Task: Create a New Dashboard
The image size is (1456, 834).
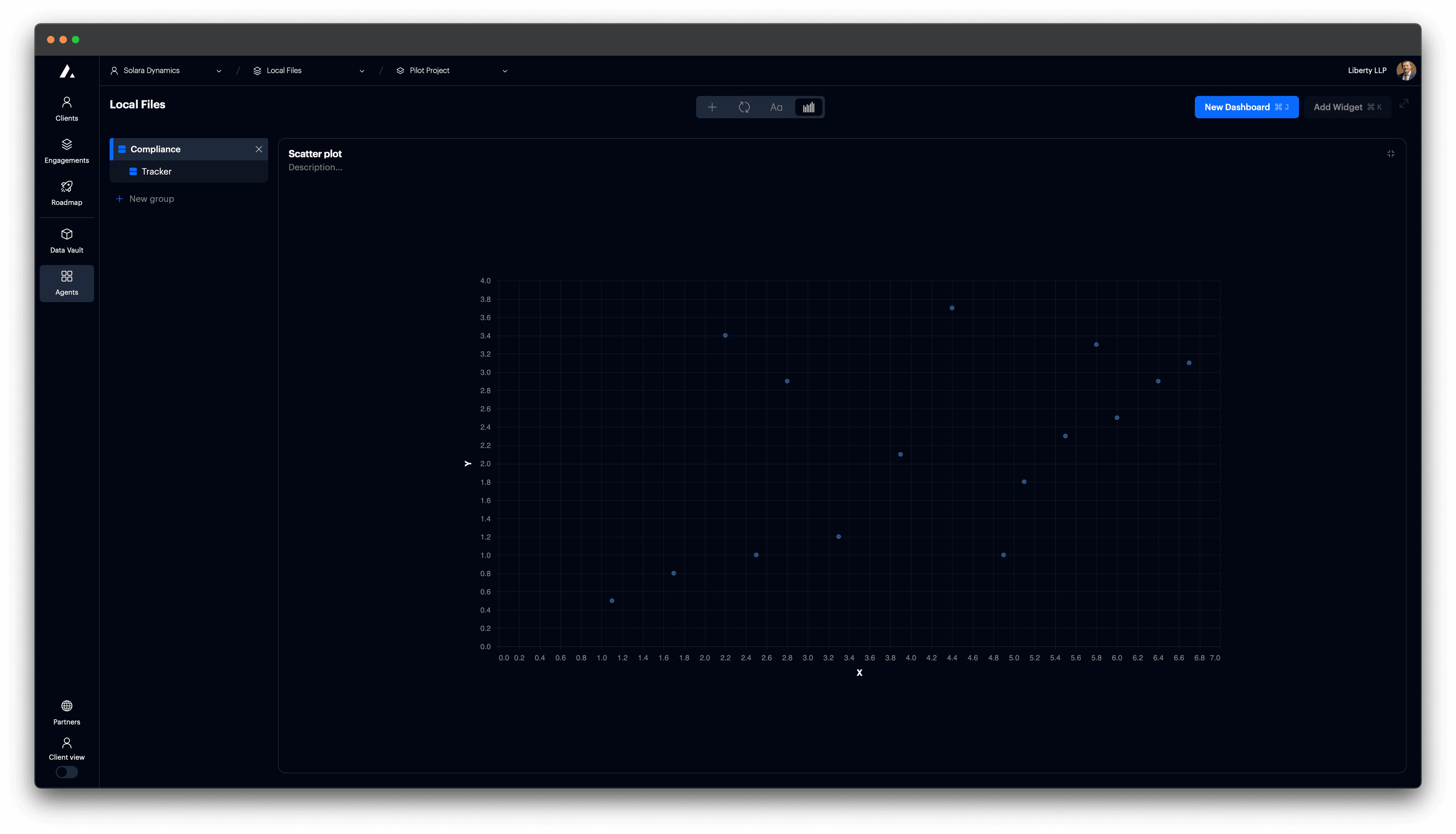Action: click(x=1246, y=107)
